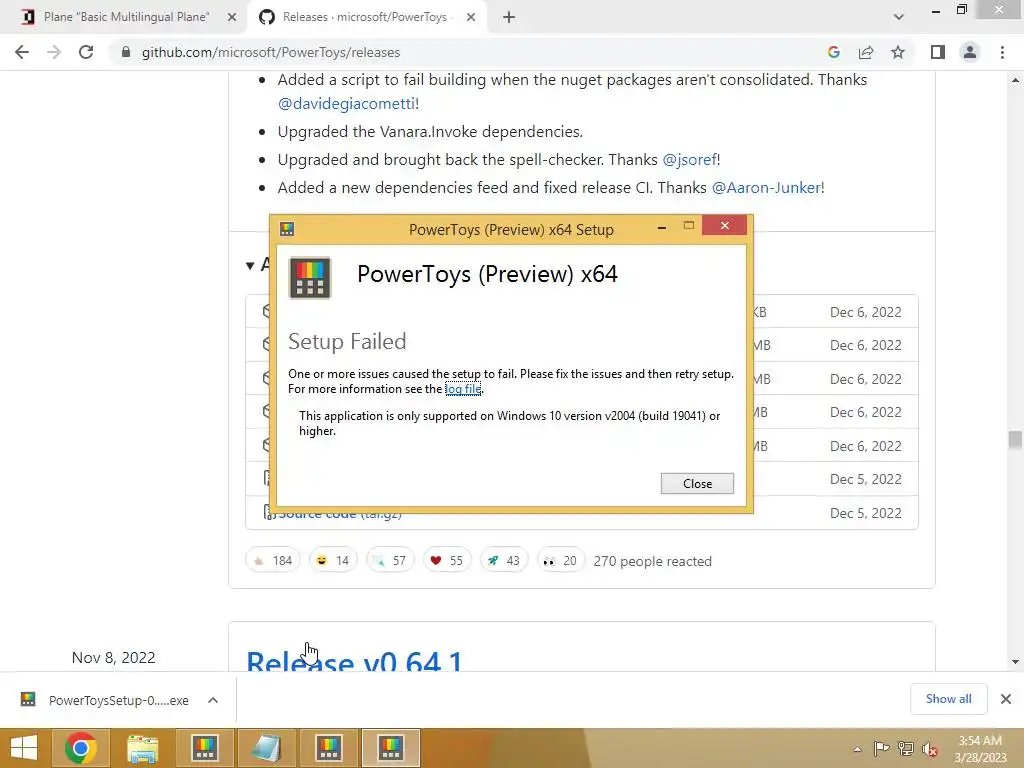Click the scrollbar down arrow
1024x768 pixels.
1015,662
